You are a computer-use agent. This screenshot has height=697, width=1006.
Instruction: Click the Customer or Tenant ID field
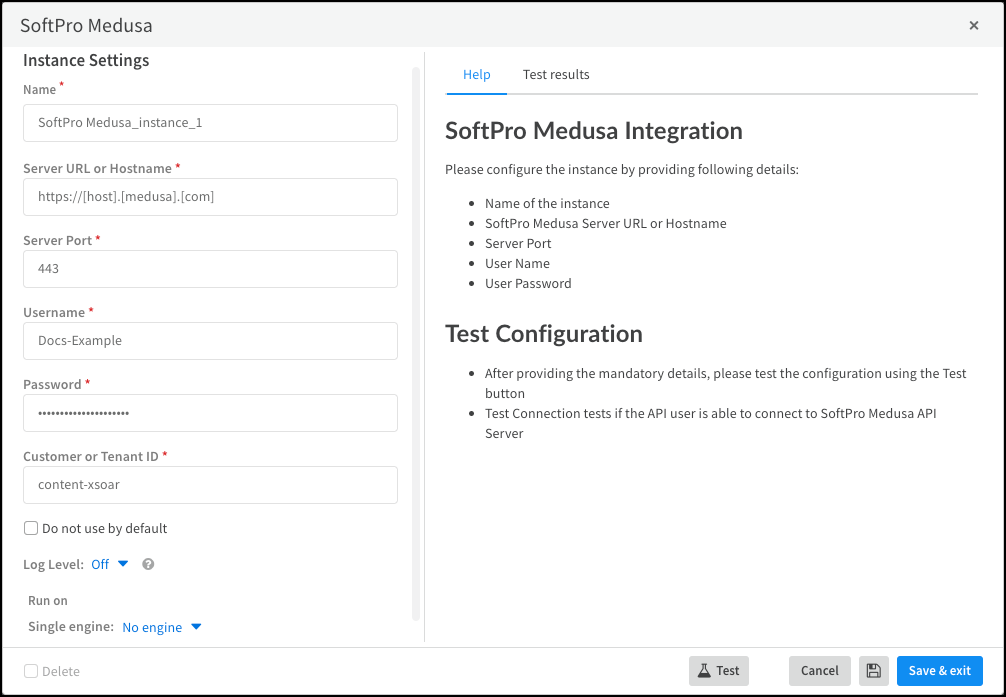coord(210,485)
